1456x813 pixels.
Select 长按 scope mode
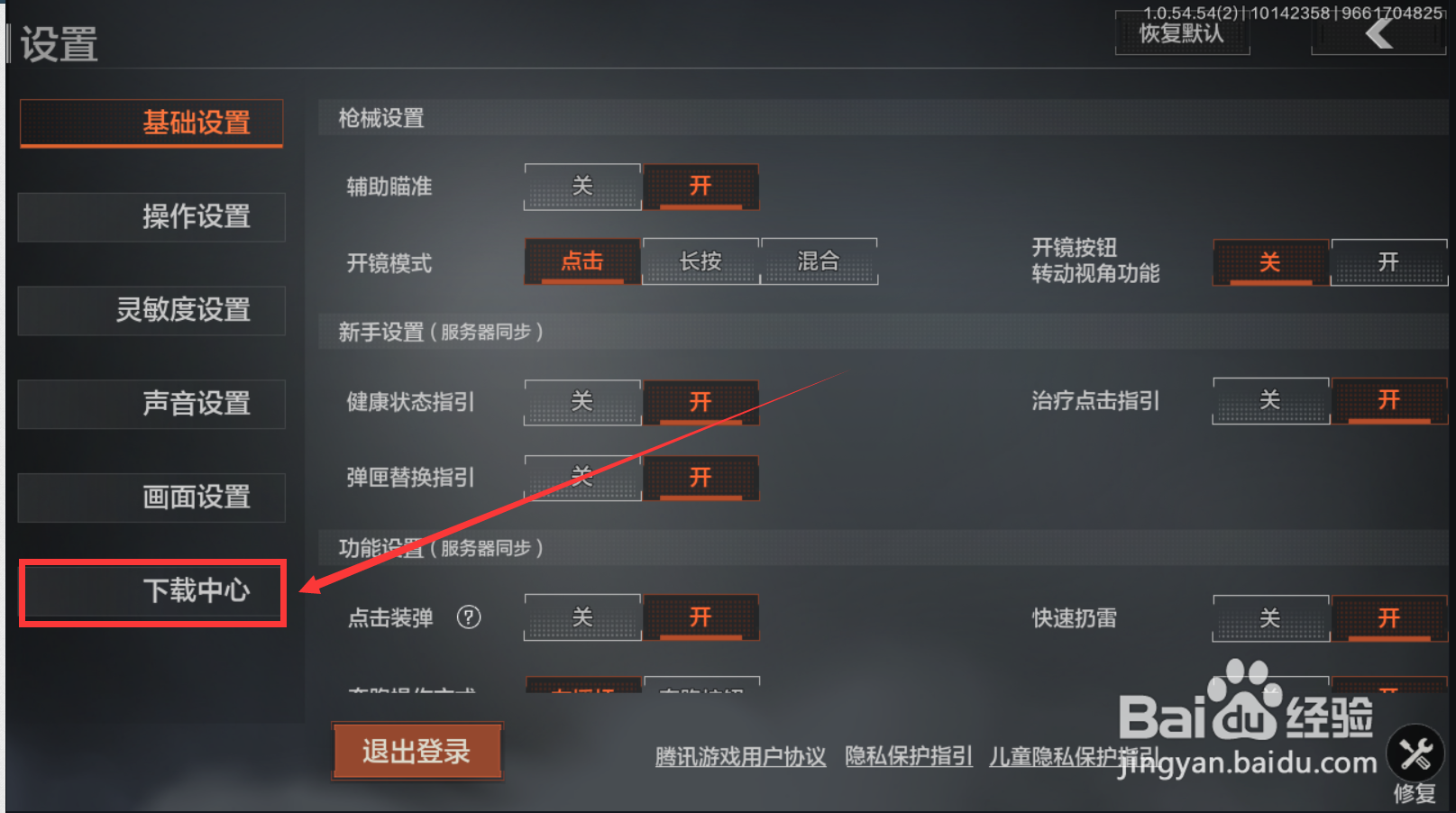(701, 261)
